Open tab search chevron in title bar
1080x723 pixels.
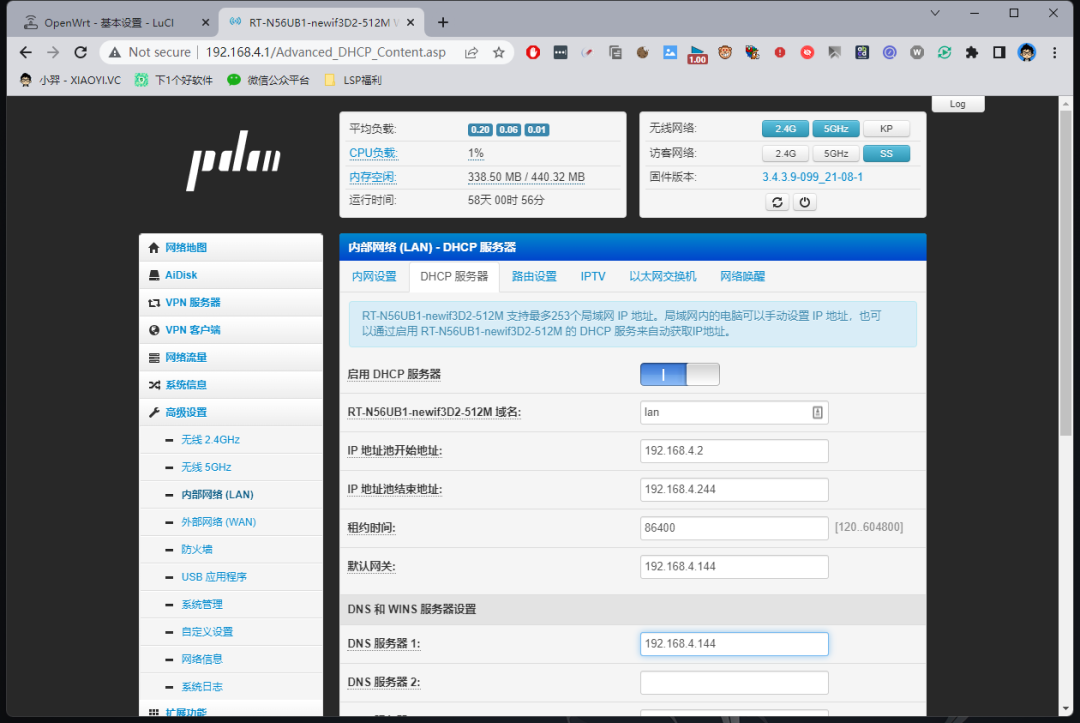[x=935, y=13]
